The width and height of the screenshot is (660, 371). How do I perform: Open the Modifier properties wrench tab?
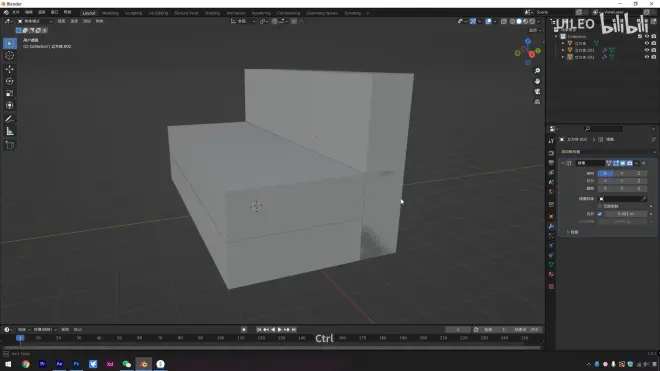551,226
